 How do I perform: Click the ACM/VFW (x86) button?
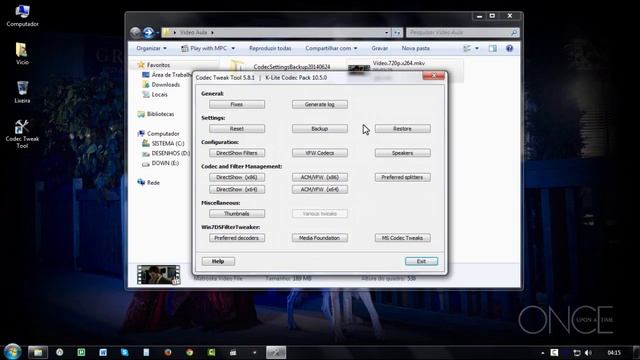(x=320, y=177)
